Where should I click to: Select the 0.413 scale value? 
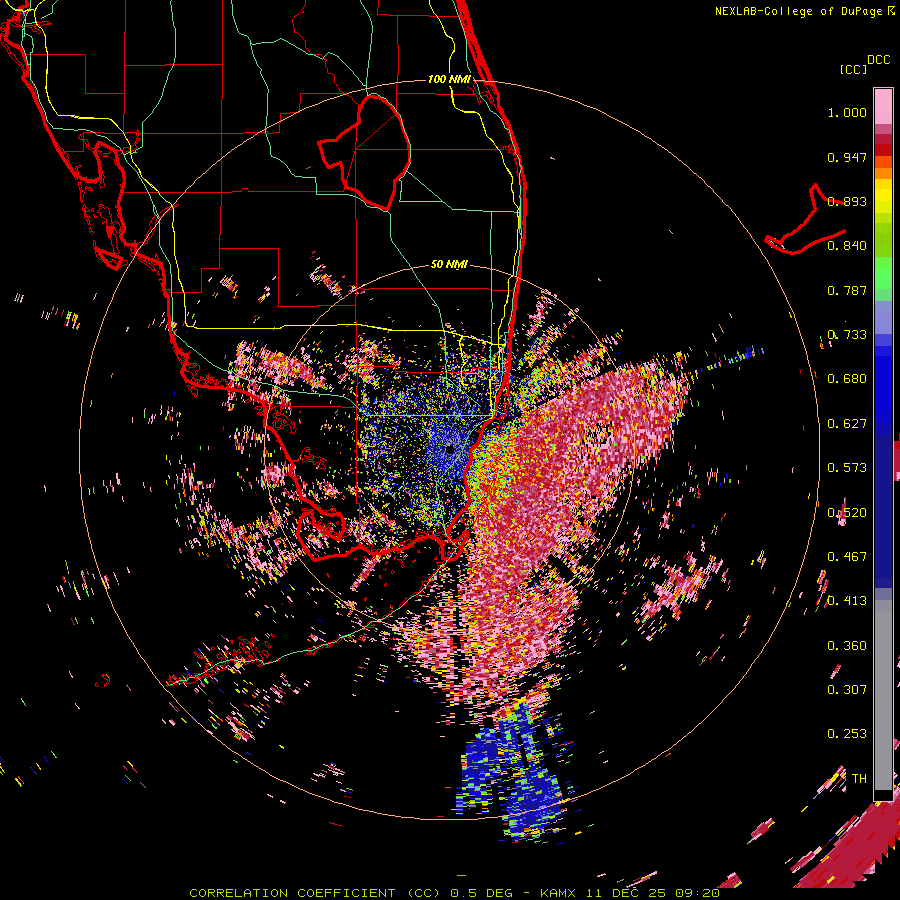[x=847, y=601]
